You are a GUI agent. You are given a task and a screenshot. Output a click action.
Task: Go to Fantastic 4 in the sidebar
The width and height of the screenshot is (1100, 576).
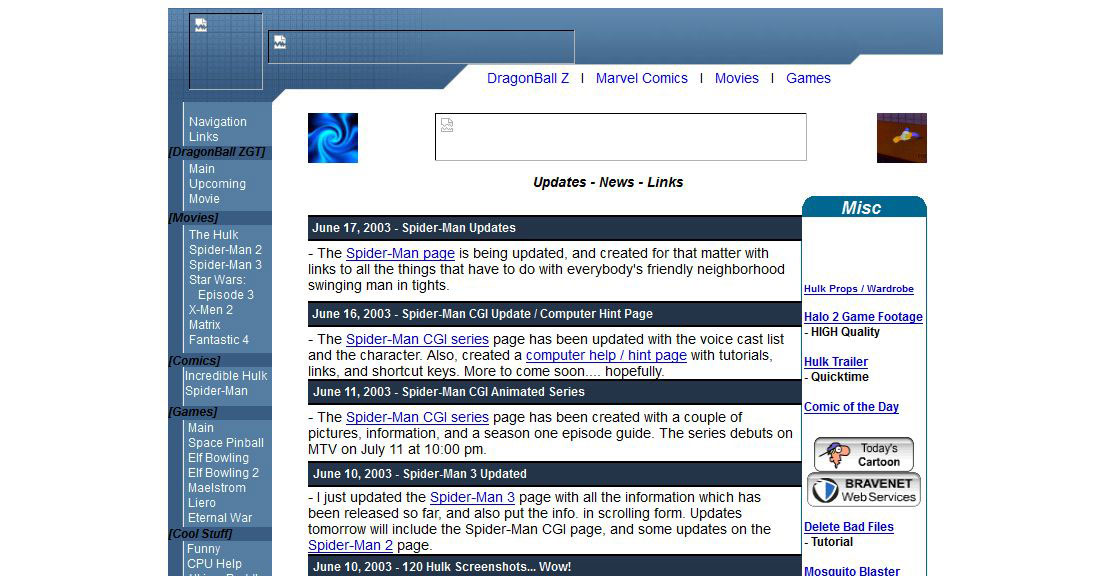219,340
